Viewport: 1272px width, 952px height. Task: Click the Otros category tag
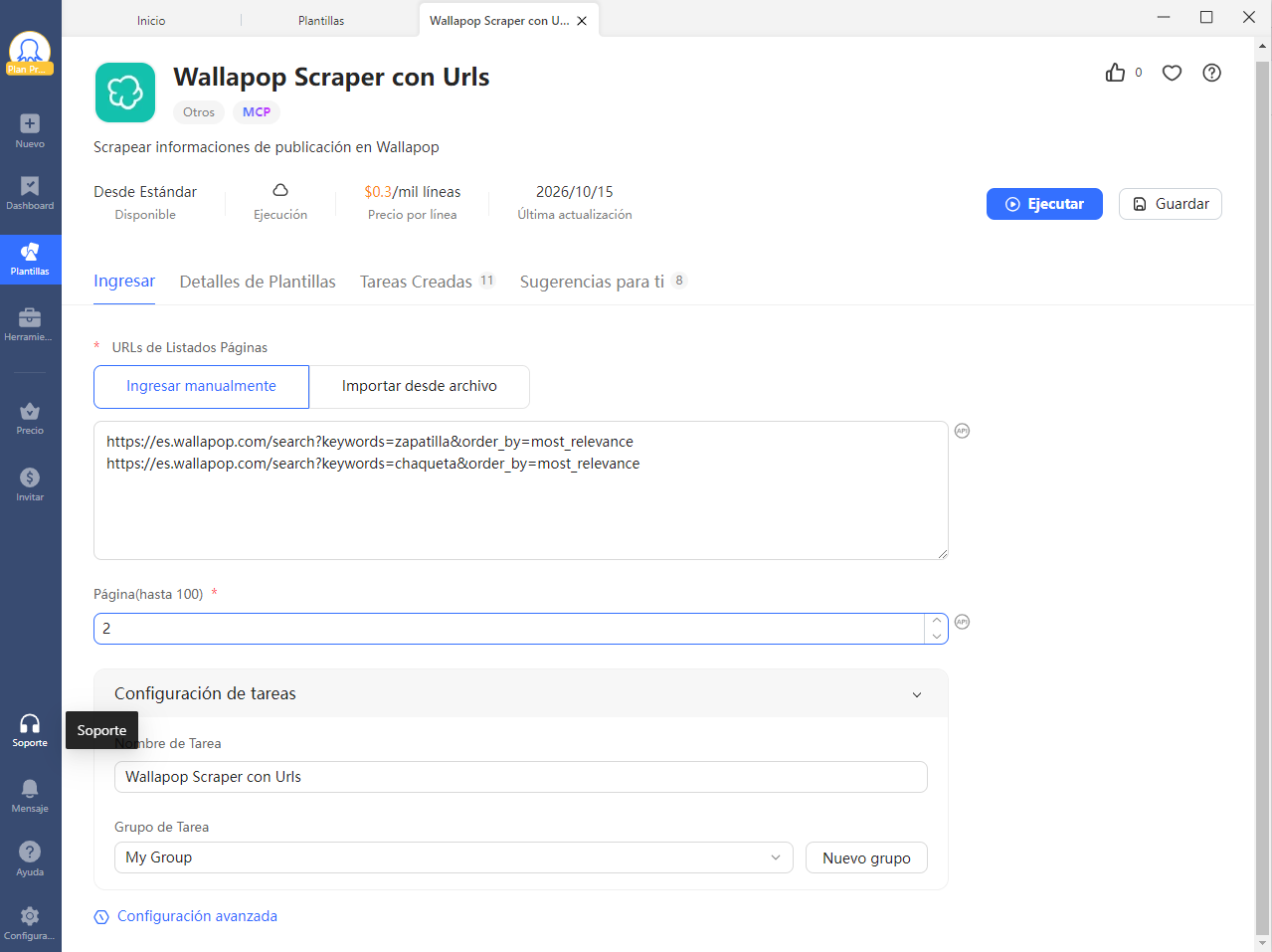click(199, 112)
